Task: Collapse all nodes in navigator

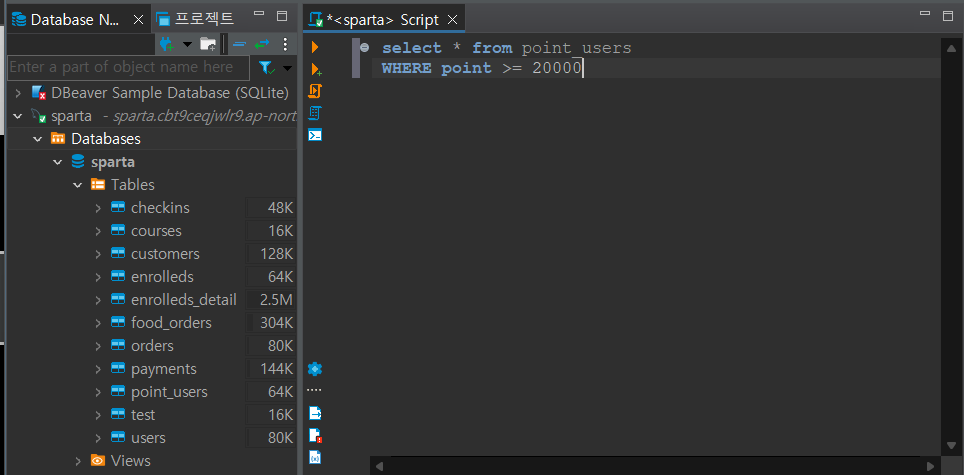Action: 239,44
